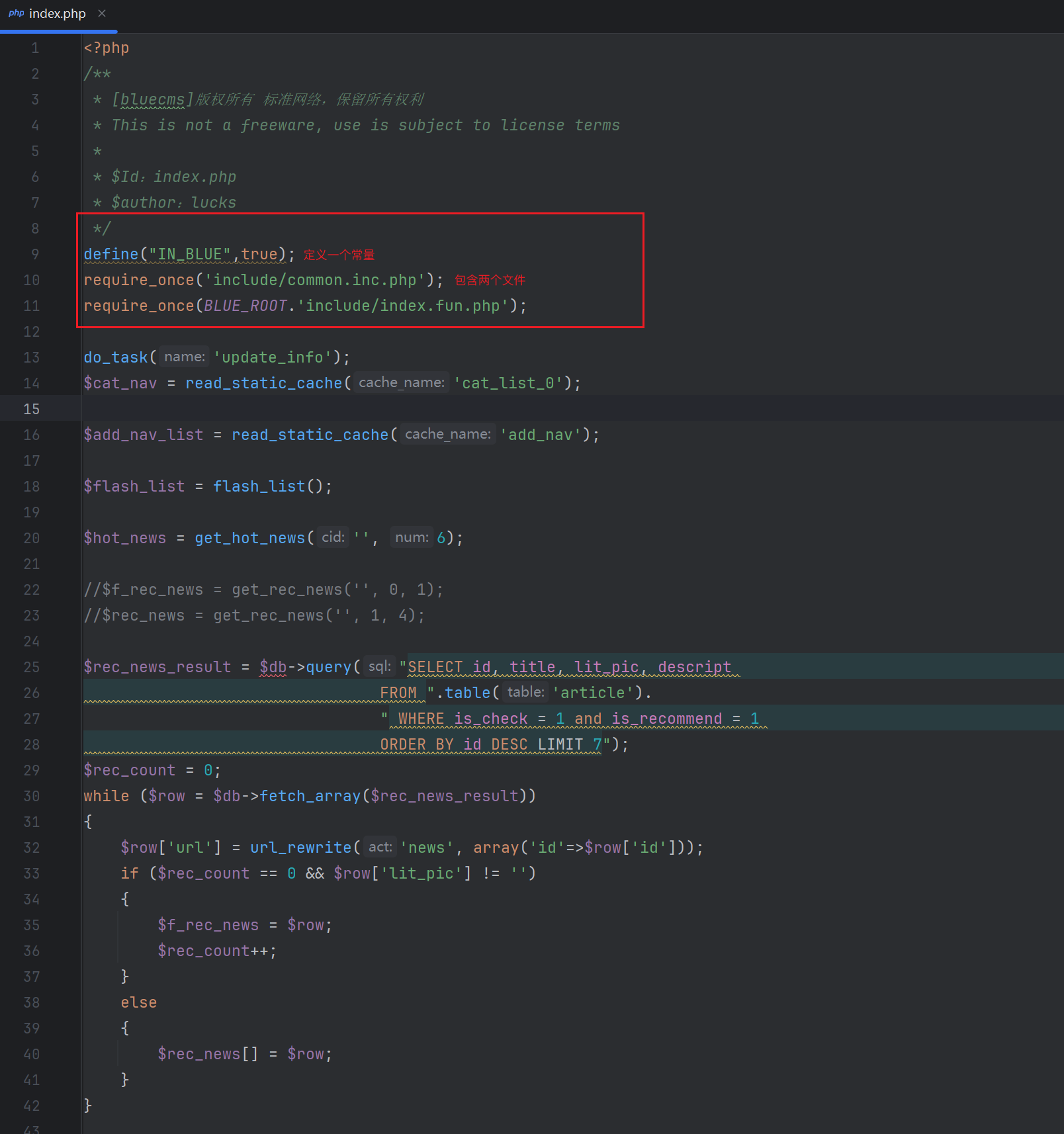Click 'add_nav' string argument
Screen dimensions: 1064x1134
tap(541, 435)
